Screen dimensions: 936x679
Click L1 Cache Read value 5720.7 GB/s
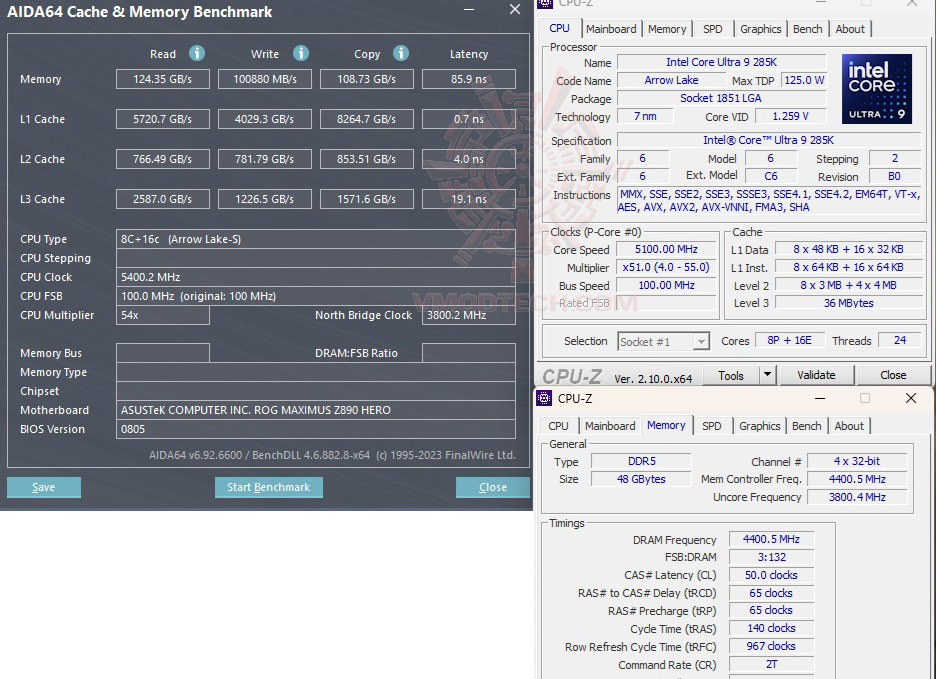163,119
